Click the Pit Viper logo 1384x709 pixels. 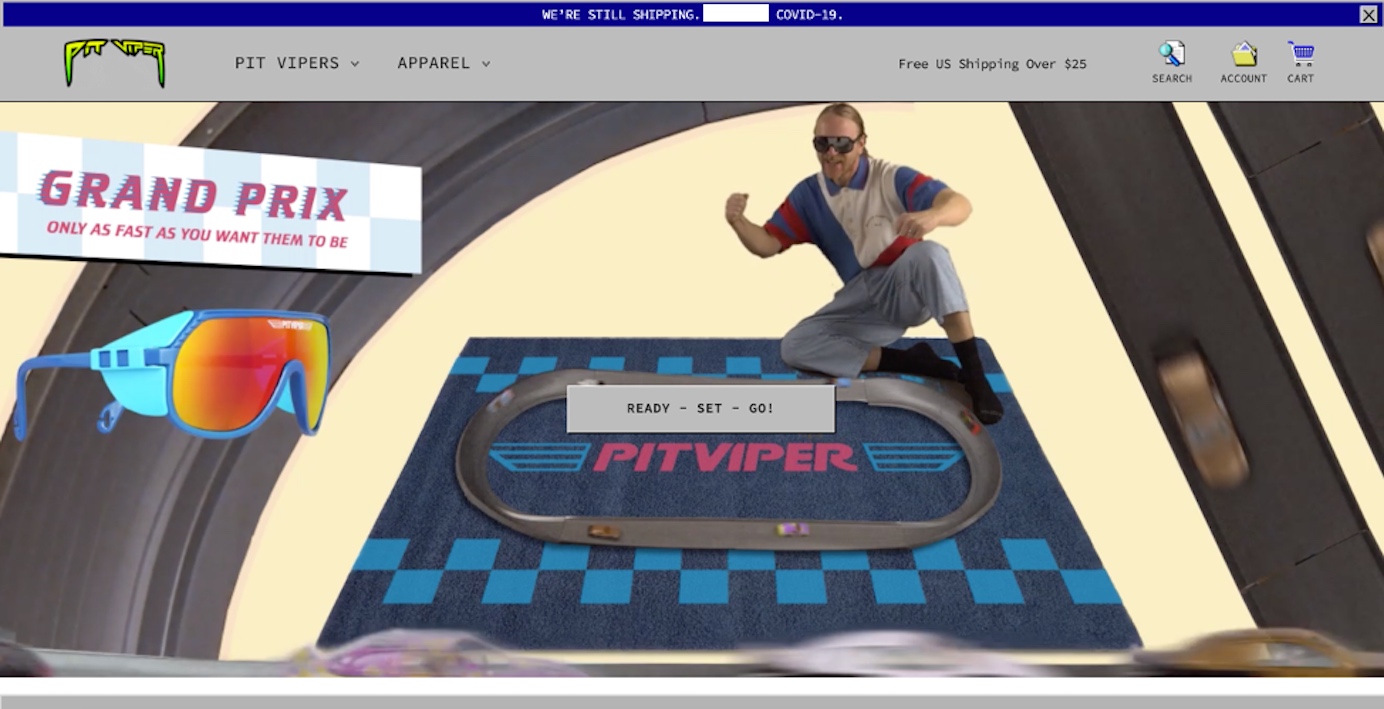115,62
